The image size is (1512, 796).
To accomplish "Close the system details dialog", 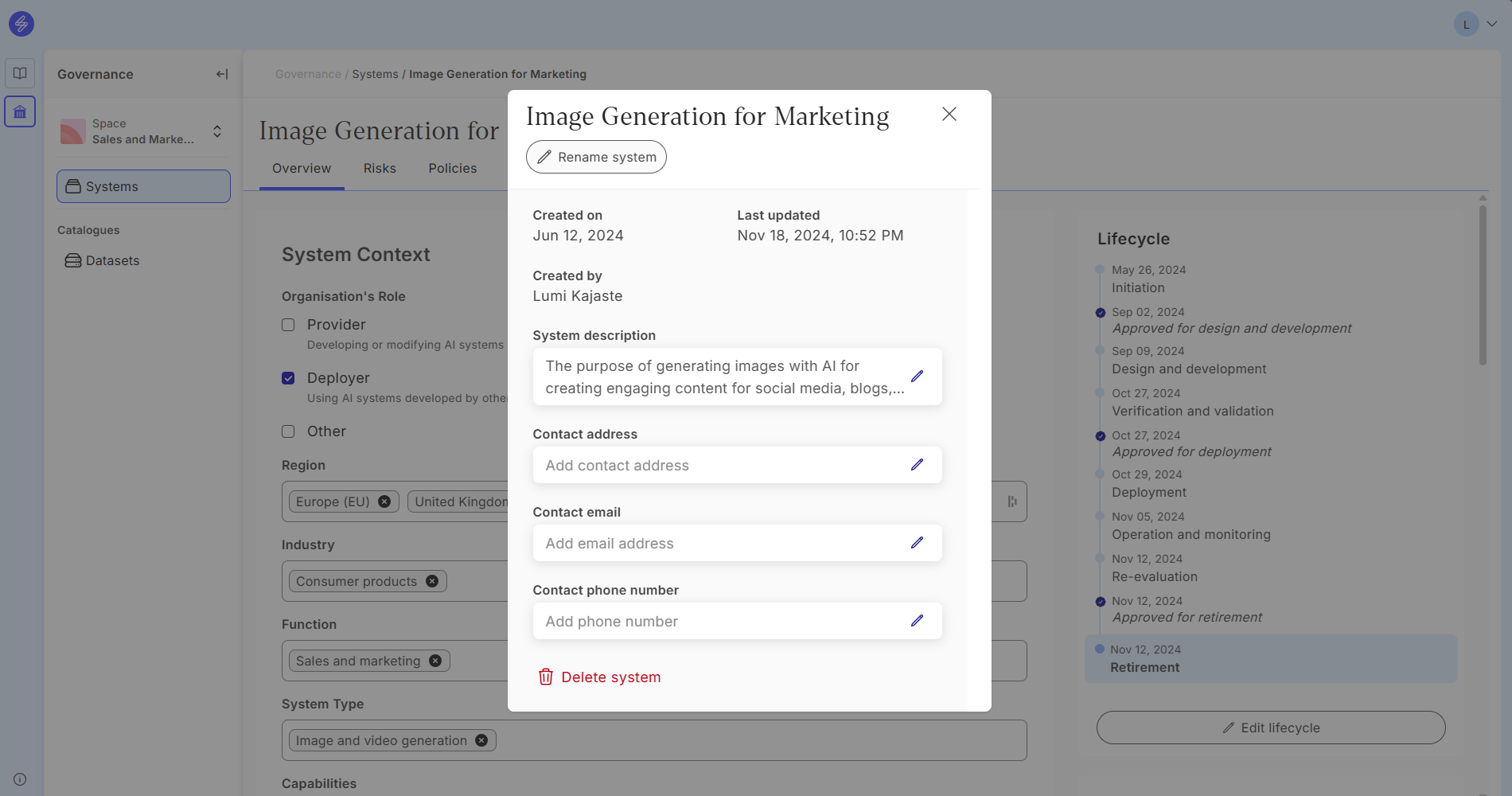I will pos(949,115).
